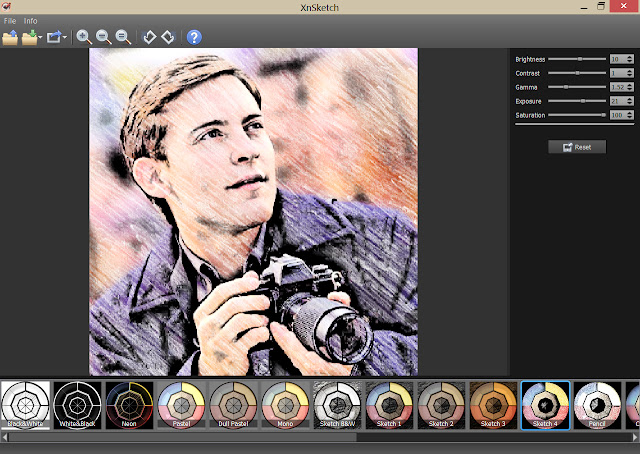Click the zoom to fit magnifier icon
This screenshot has height=454, width=640.
123,37
